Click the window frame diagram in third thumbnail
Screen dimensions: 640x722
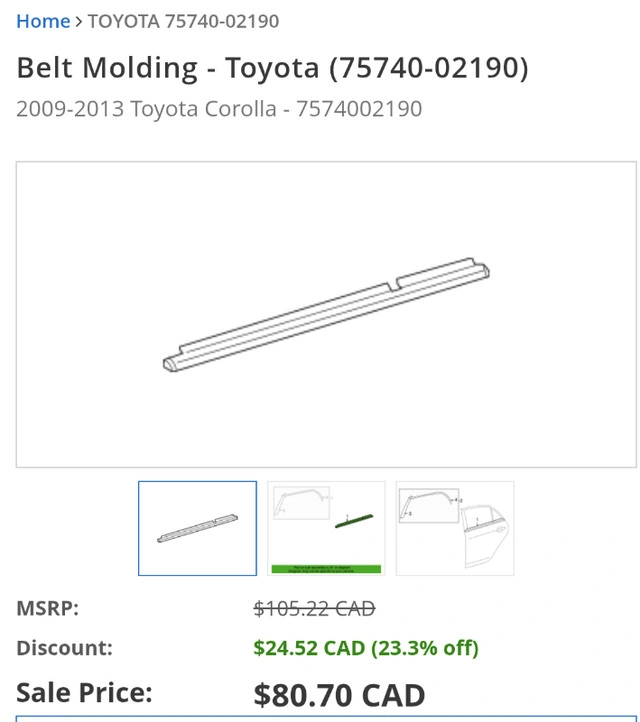[427, 505]
